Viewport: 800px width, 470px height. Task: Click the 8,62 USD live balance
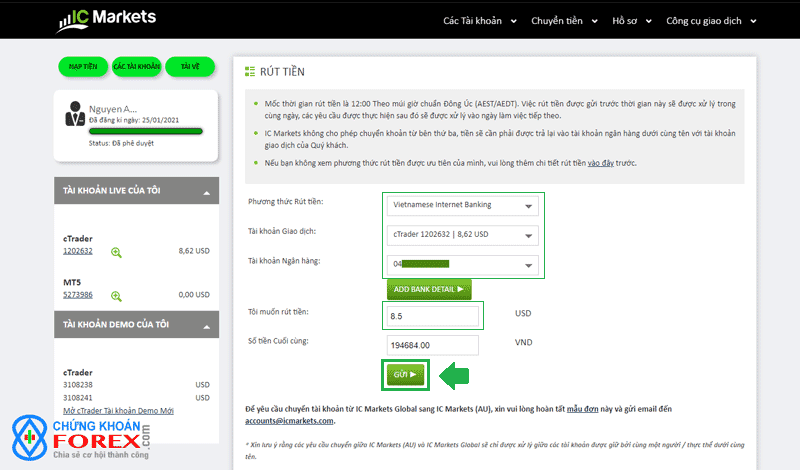coord(194,251)
